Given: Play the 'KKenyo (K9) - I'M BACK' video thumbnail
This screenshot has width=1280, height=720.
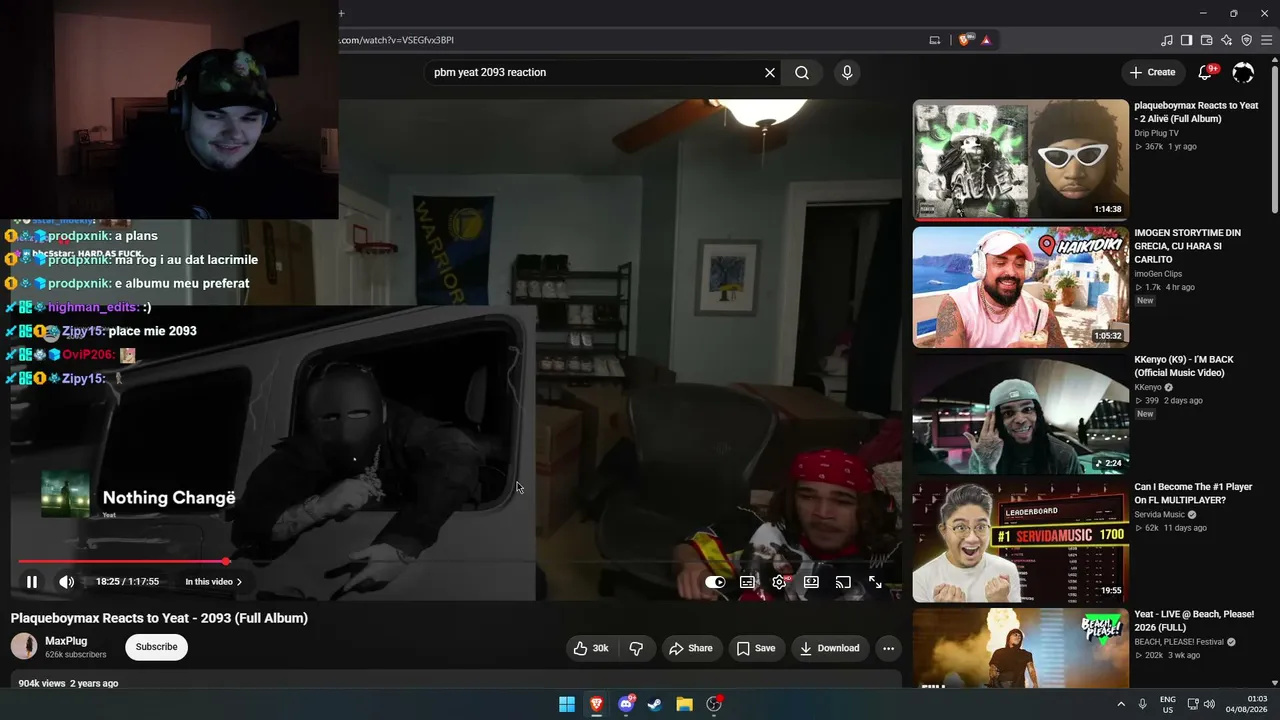Looking at the screenshot, I should pos(1020,415).
